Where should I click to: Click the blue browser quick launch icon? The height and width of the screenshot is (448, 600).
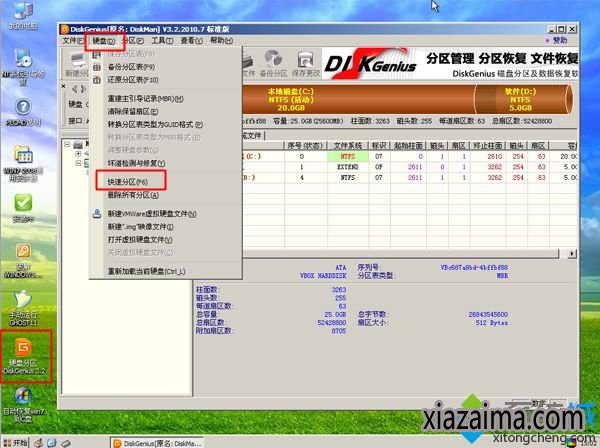click(52, 443)
